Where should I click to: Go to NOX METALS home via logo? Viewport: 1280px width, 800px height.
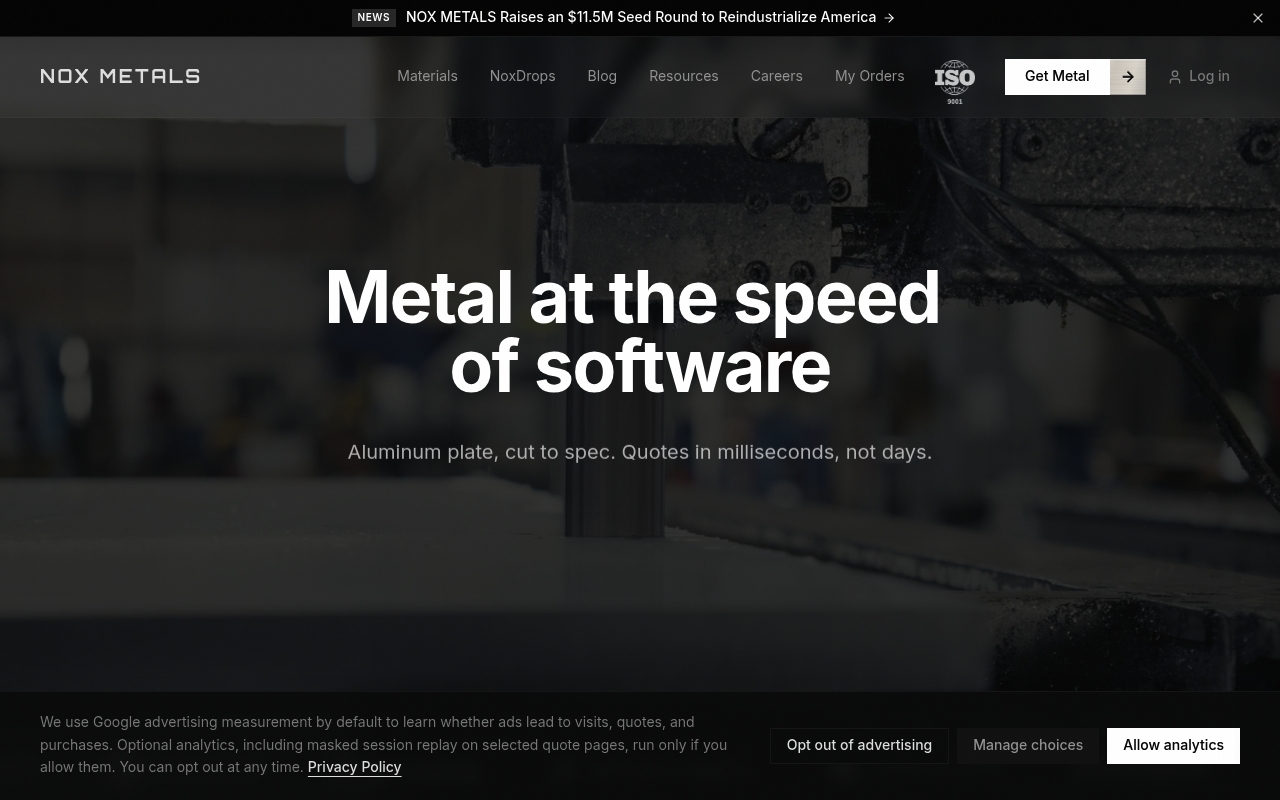pos(120,76)
